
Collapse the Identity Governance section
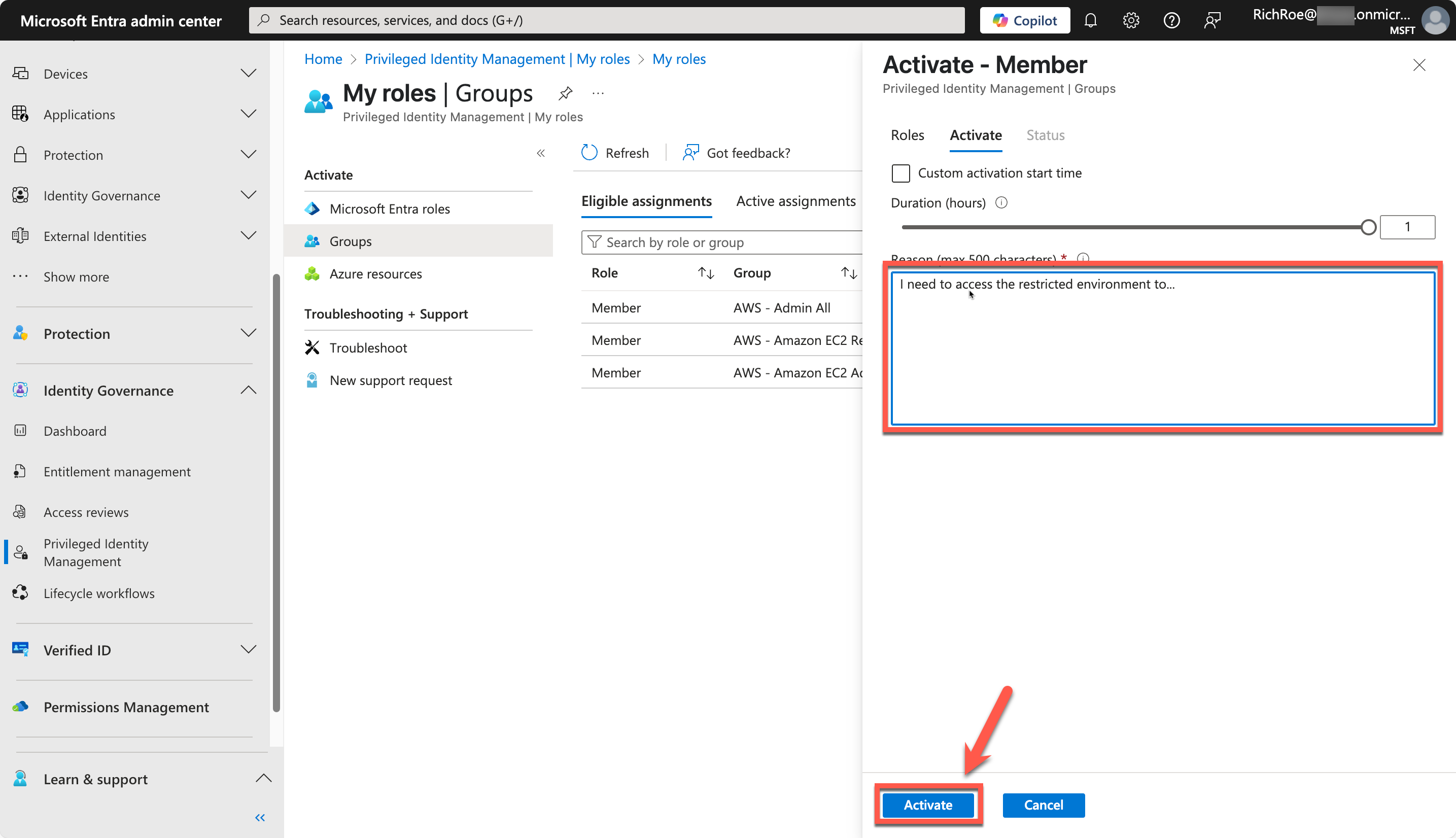248,390
